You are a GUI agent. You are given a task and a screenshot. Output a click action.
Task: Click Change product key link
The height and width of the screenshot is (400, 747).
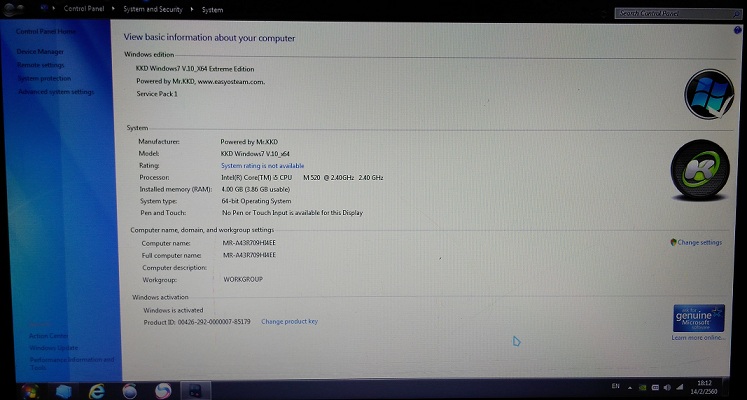(290, 321)
